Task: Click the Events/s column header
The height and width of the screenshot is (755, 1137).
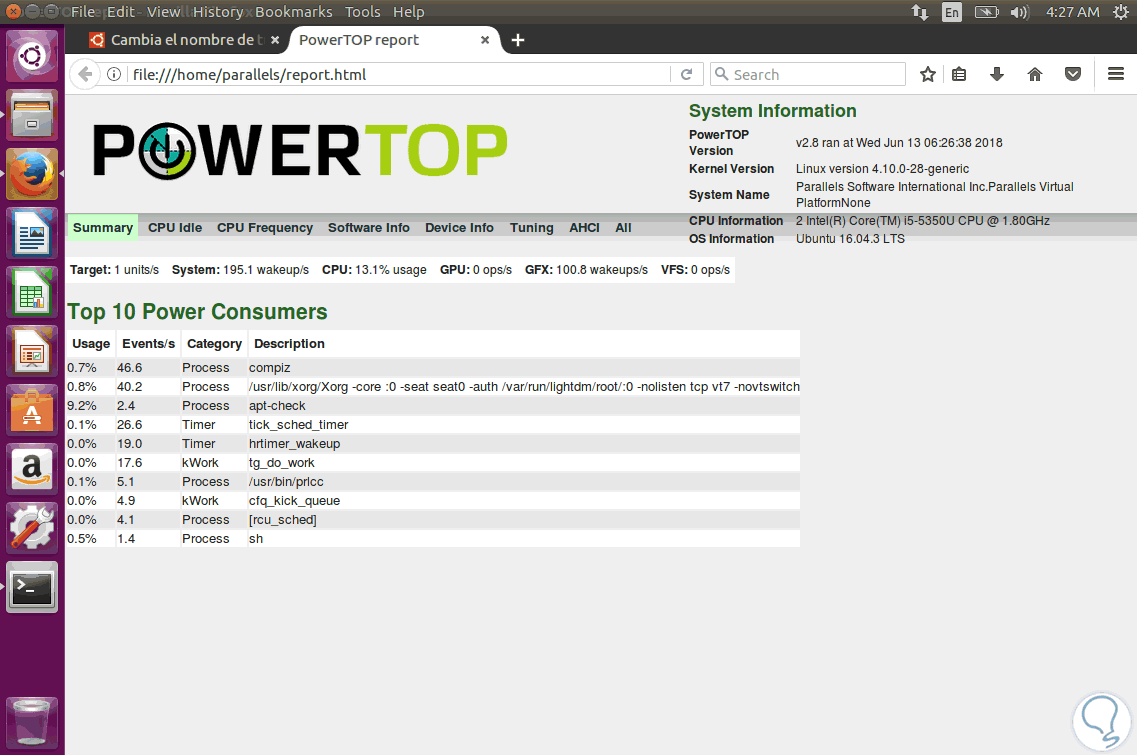Action: pyautogui.click(x=149, y=344)
